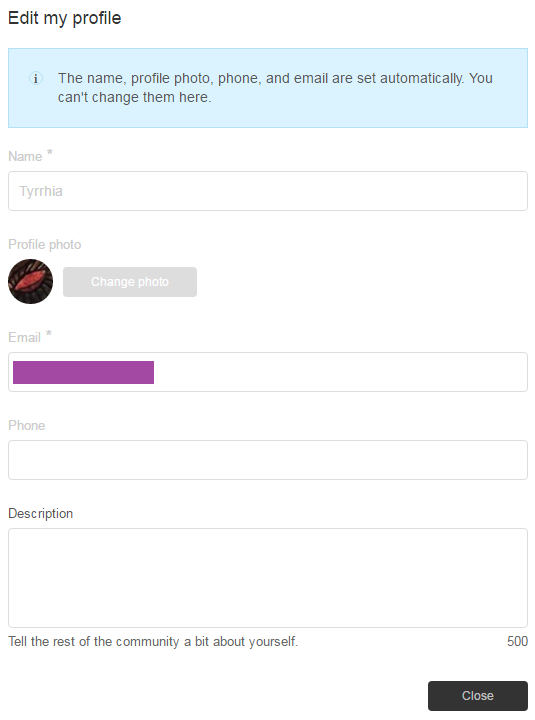
Task: Focus the Description text area
Action: coord(268,578)
